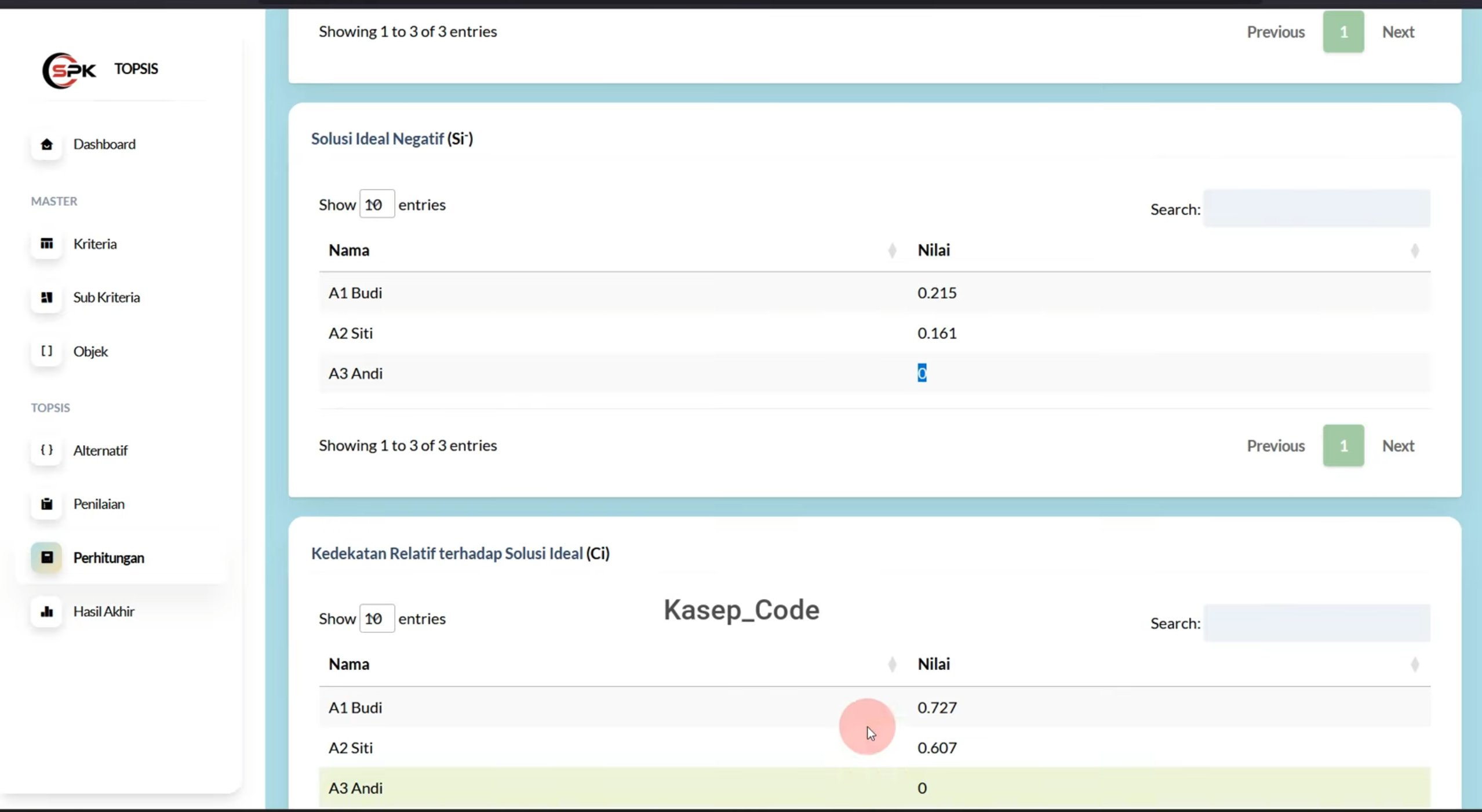The width and height of the screenshot is (1482, 812).
Task: Click the Hasil Akhir chart icon
Action: (x=46, y=611)
